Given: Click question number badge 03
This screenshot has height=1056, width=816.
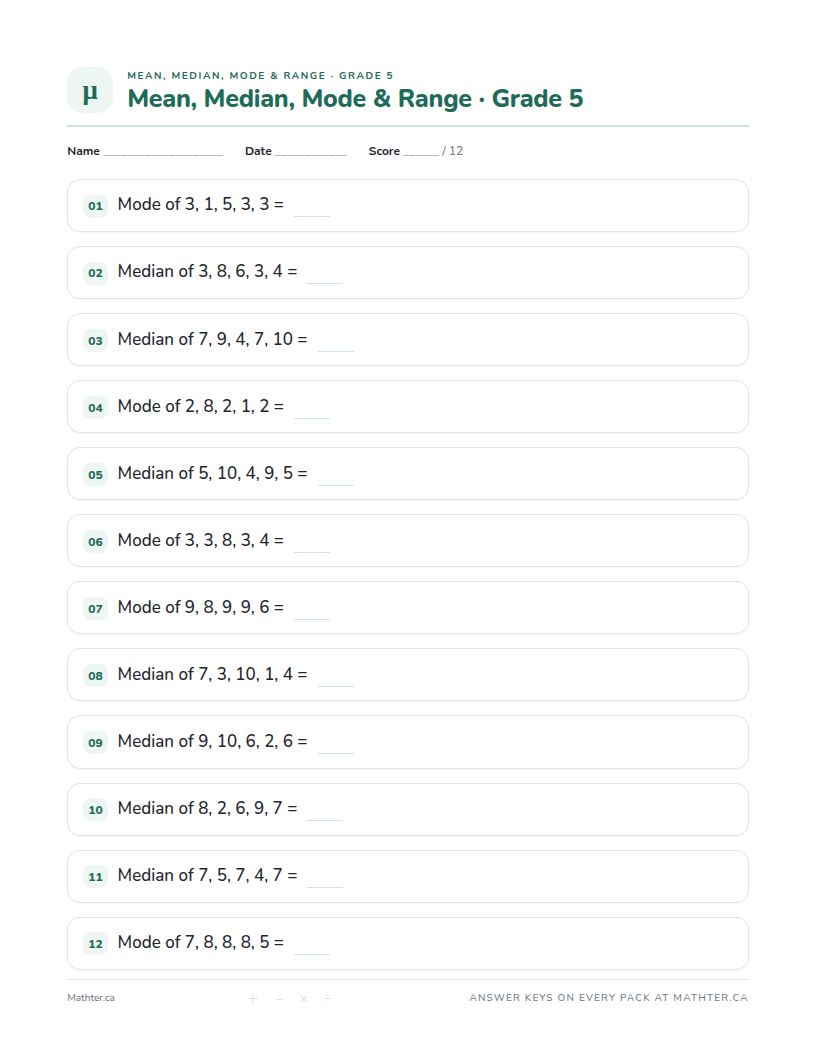Looking at the screenshot, I should tap(96, 340).
